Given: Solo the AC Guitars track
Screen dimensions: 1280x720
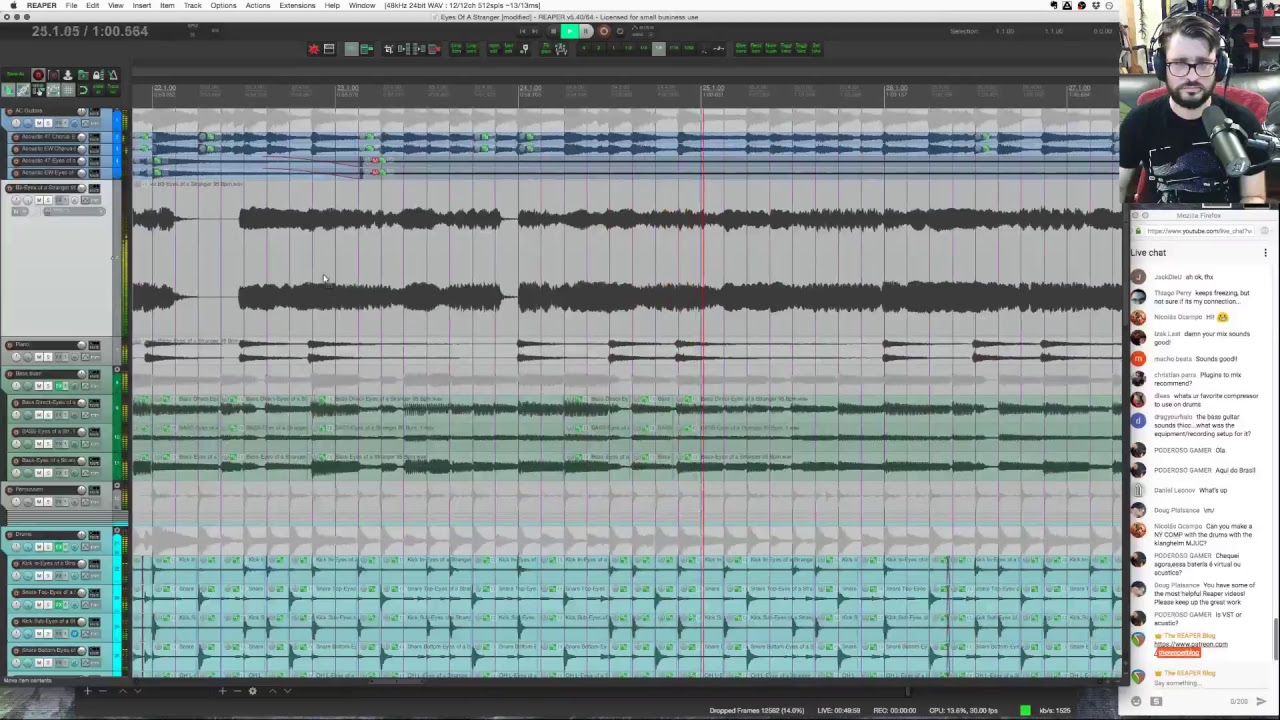Looking at the screenshot, I should [48, 123].
